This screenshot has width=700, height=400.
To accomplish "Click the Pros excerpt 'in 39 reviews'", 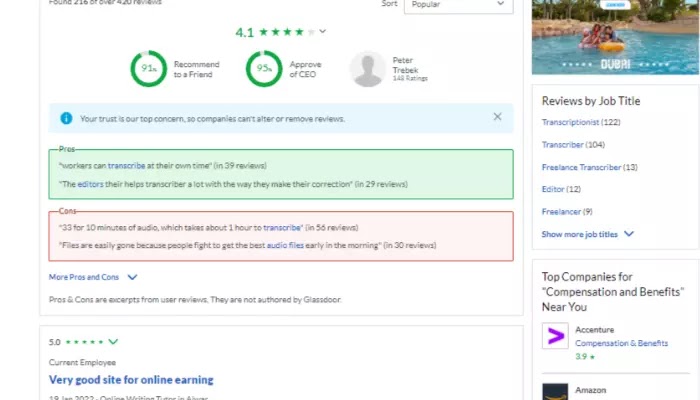I will pyautogui.click(x=240, y=166).
